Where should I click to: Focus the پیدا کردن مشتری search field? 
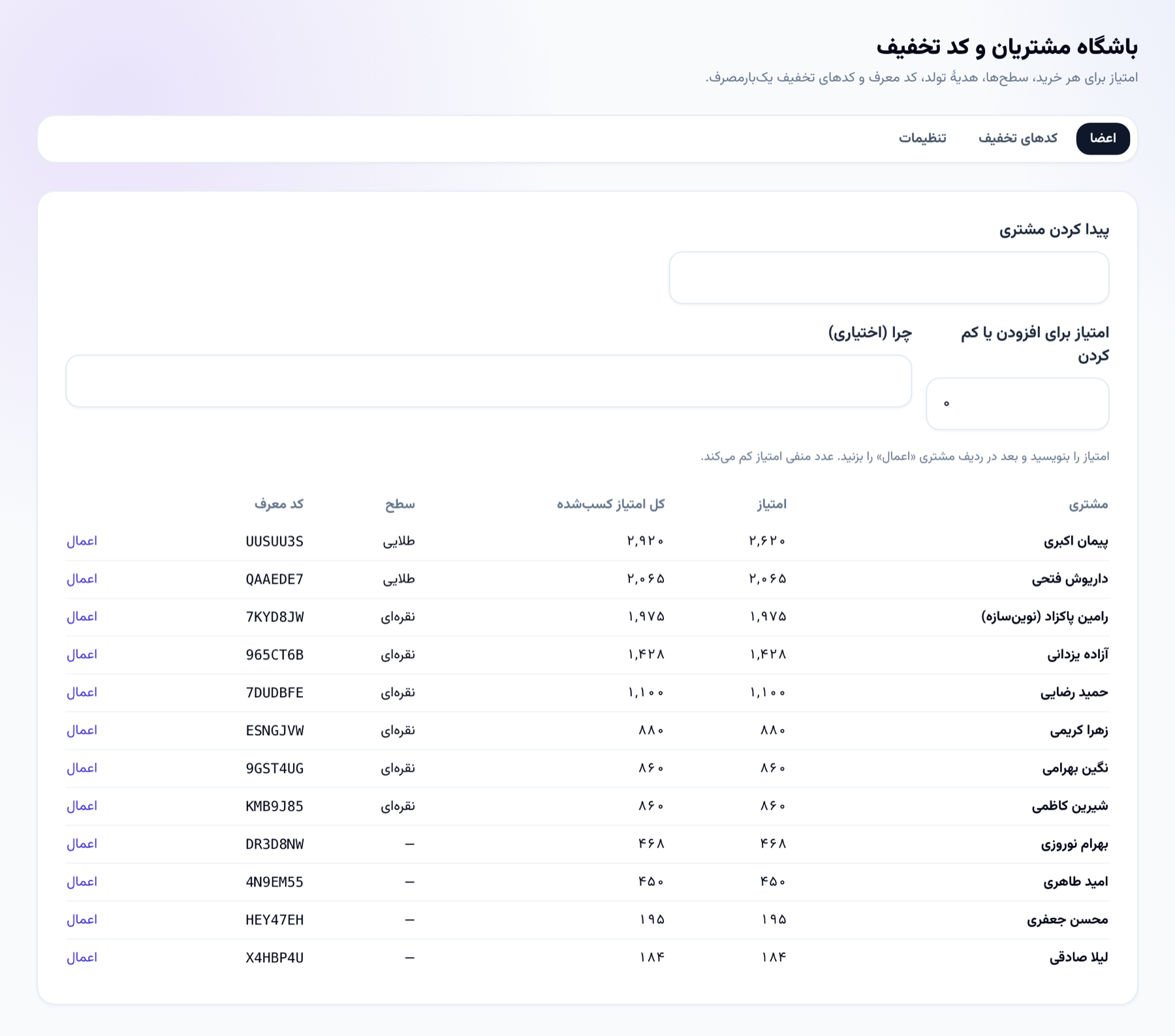click(889, 277)
